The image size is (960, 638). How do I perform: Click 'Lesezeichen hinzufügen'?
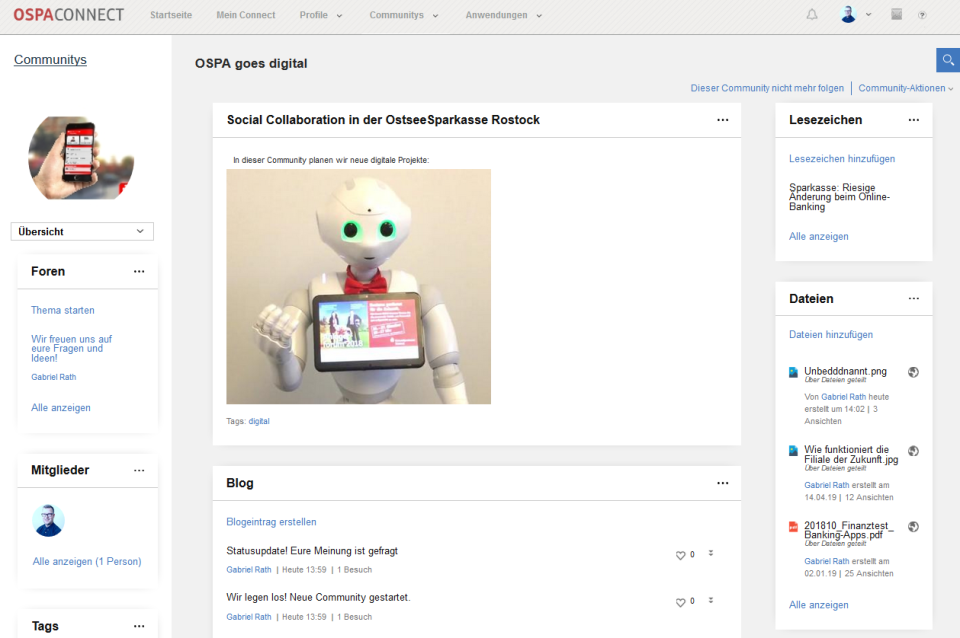pos(842,159)
